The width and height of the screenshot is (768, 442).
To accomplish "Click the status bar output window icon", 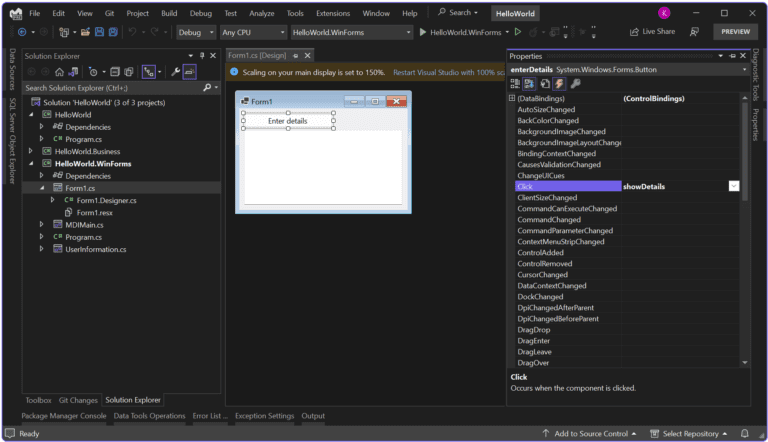I will (10, 434).
